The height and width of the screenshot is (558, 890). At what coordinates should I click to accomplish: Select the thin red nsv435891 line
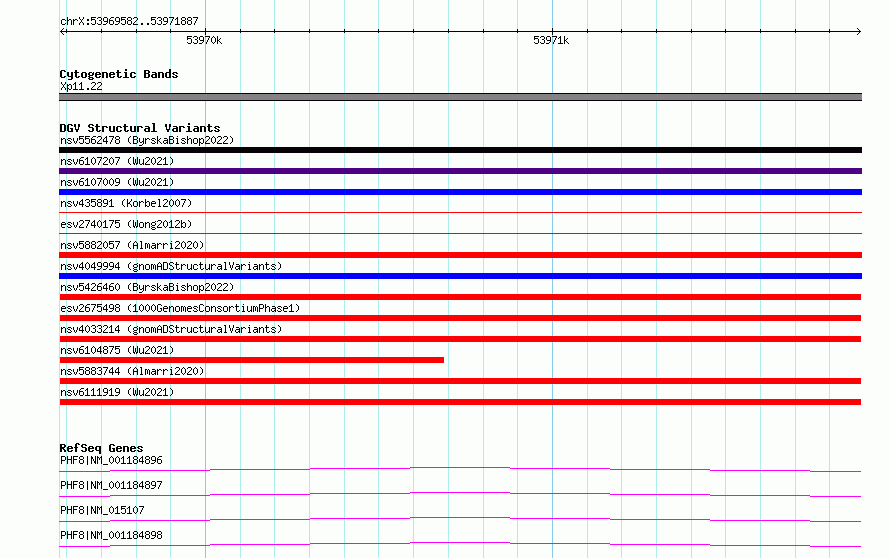460,212
